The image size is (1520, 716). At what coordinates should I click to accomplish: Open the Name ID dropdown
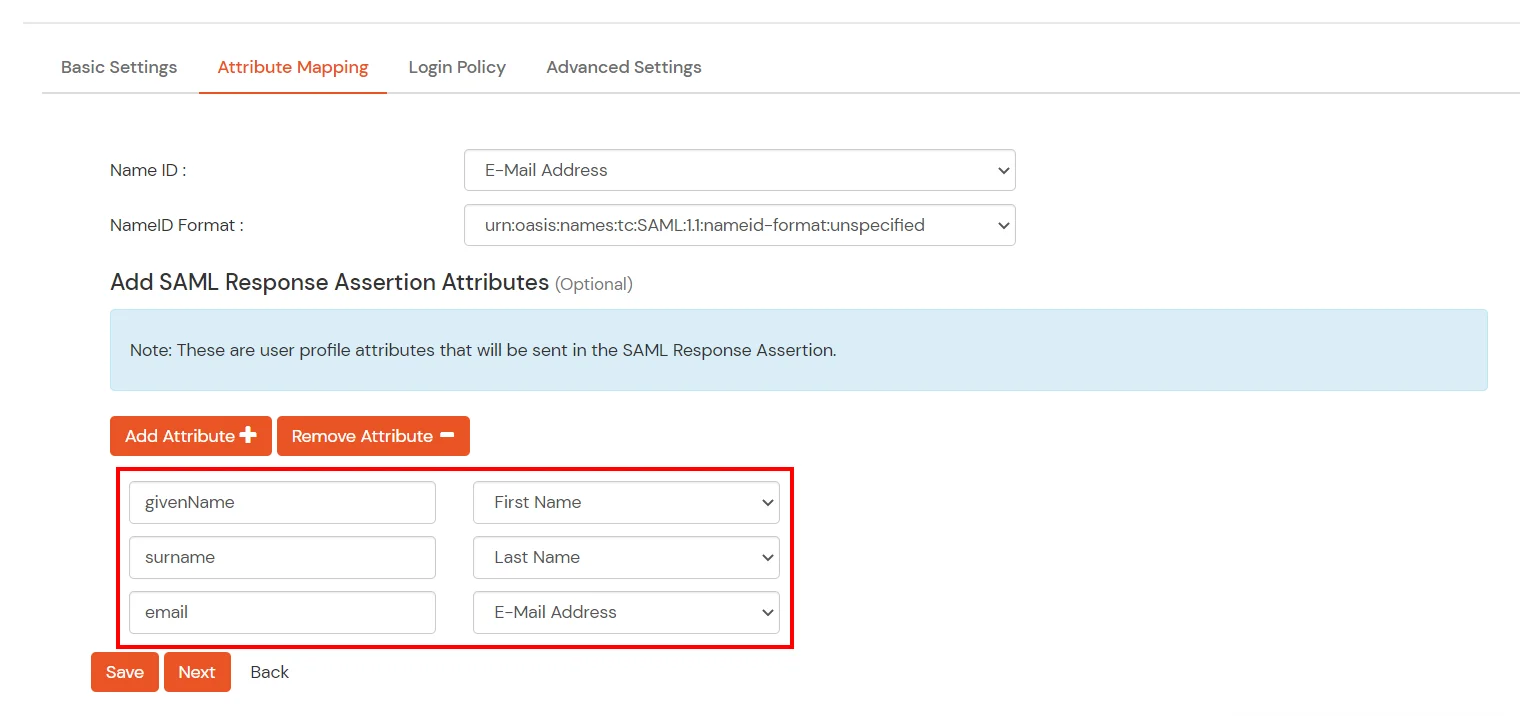coord(740,170)
